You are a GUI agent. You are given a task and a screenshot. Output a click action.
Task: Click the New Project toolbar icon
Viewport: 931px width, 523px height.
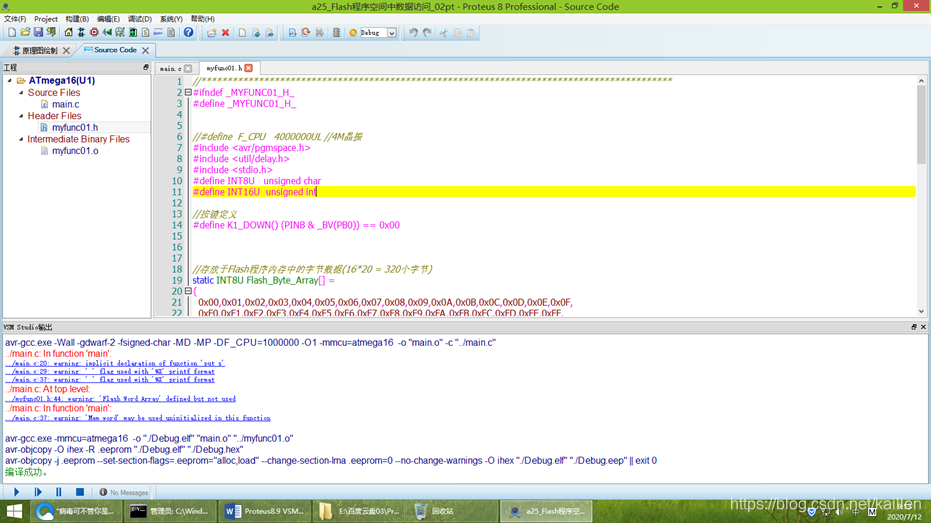12,33
